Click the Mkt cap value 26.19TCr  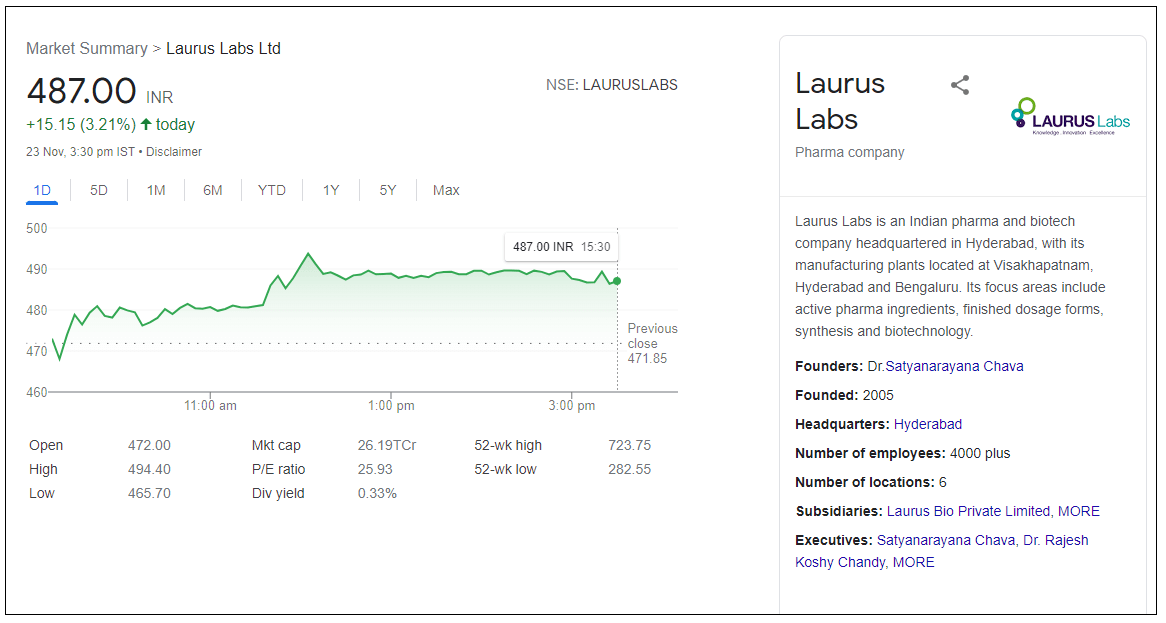pyautogui.click(x=387, y=445)
